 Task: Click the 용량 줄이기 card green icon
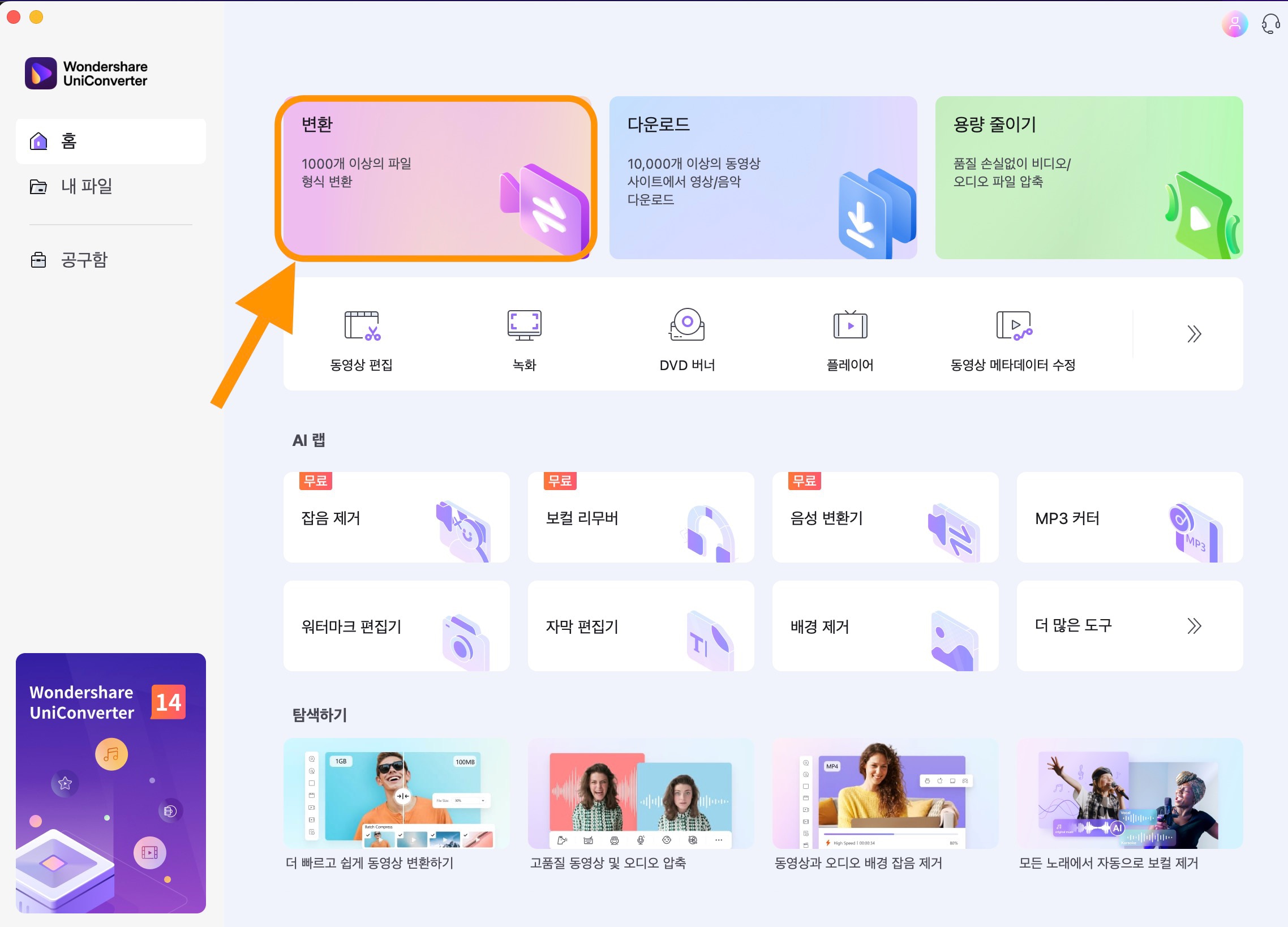pos(1201,214)
